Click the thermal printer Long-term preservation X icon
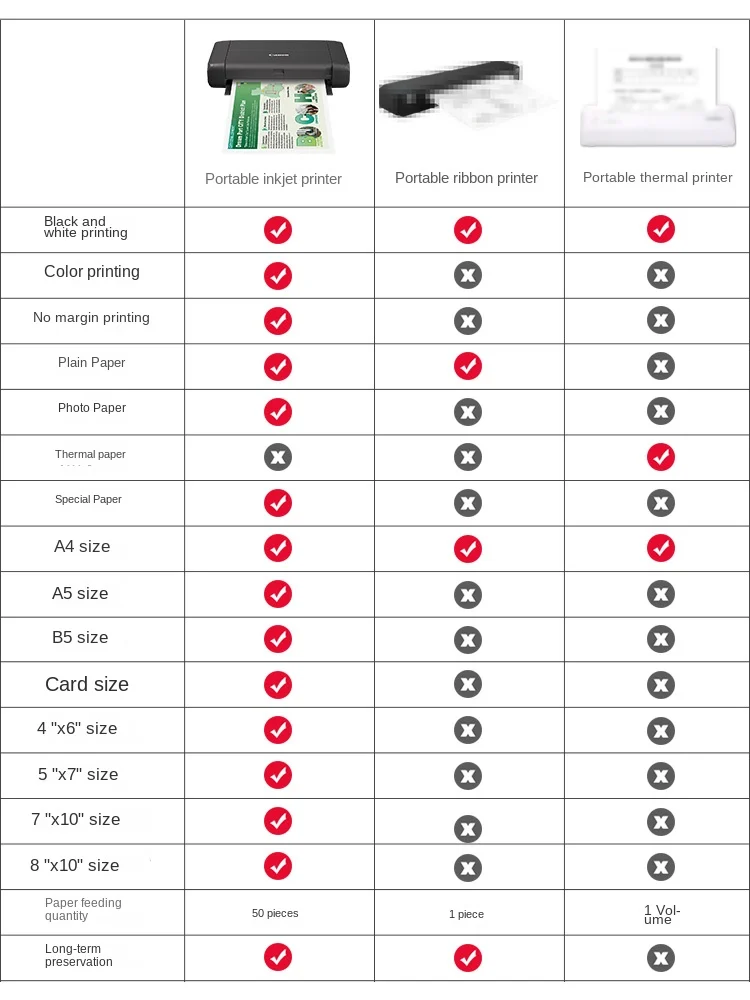Viewport: 750px width, 1000px height. (660, 957)
